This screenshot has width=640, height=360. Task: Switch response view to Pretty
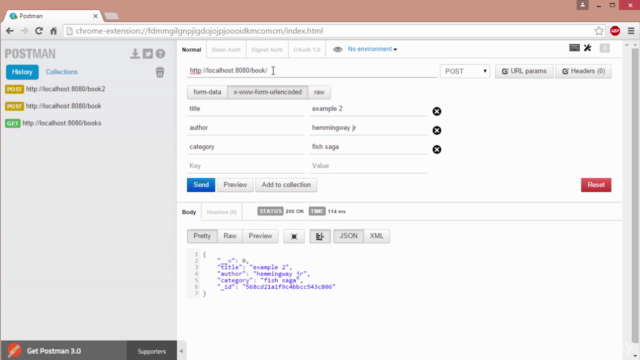[x=202, y=236]
